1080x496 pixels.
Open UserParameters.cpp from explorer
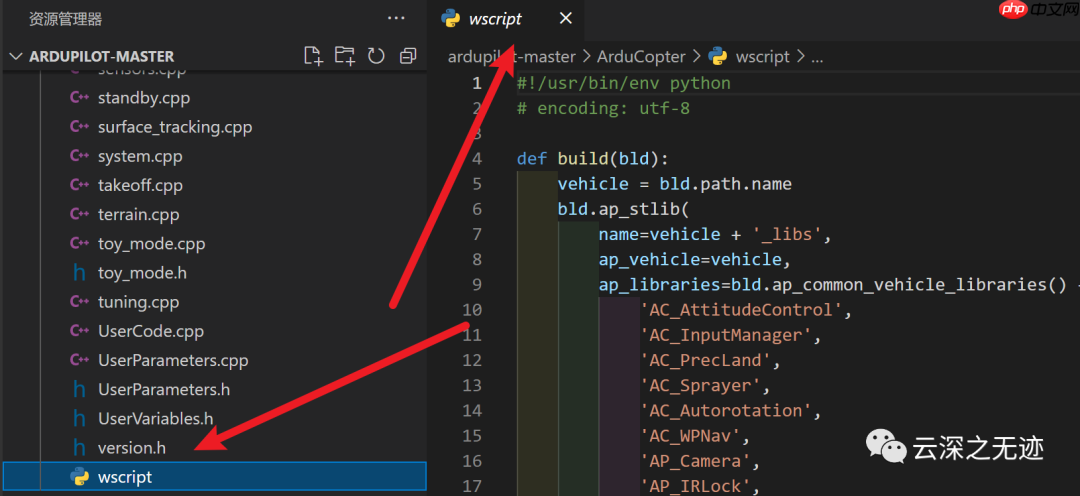coord(172,360)
